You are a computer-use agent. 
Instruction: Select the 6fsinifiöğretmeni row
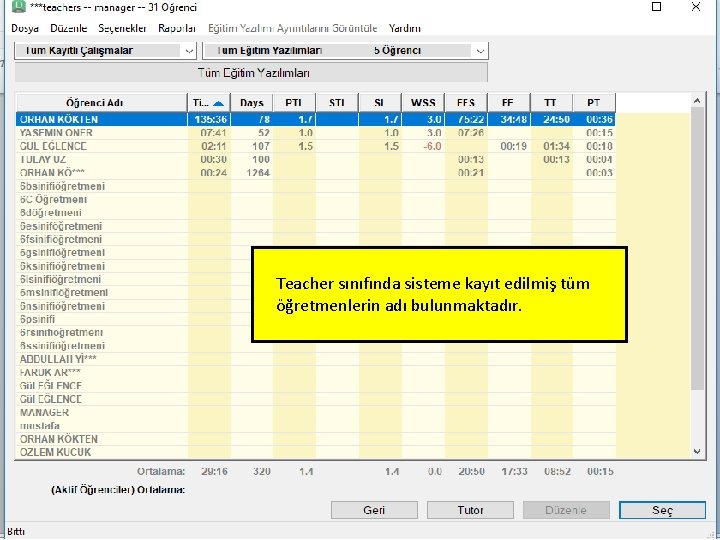[x=316, y=240]
